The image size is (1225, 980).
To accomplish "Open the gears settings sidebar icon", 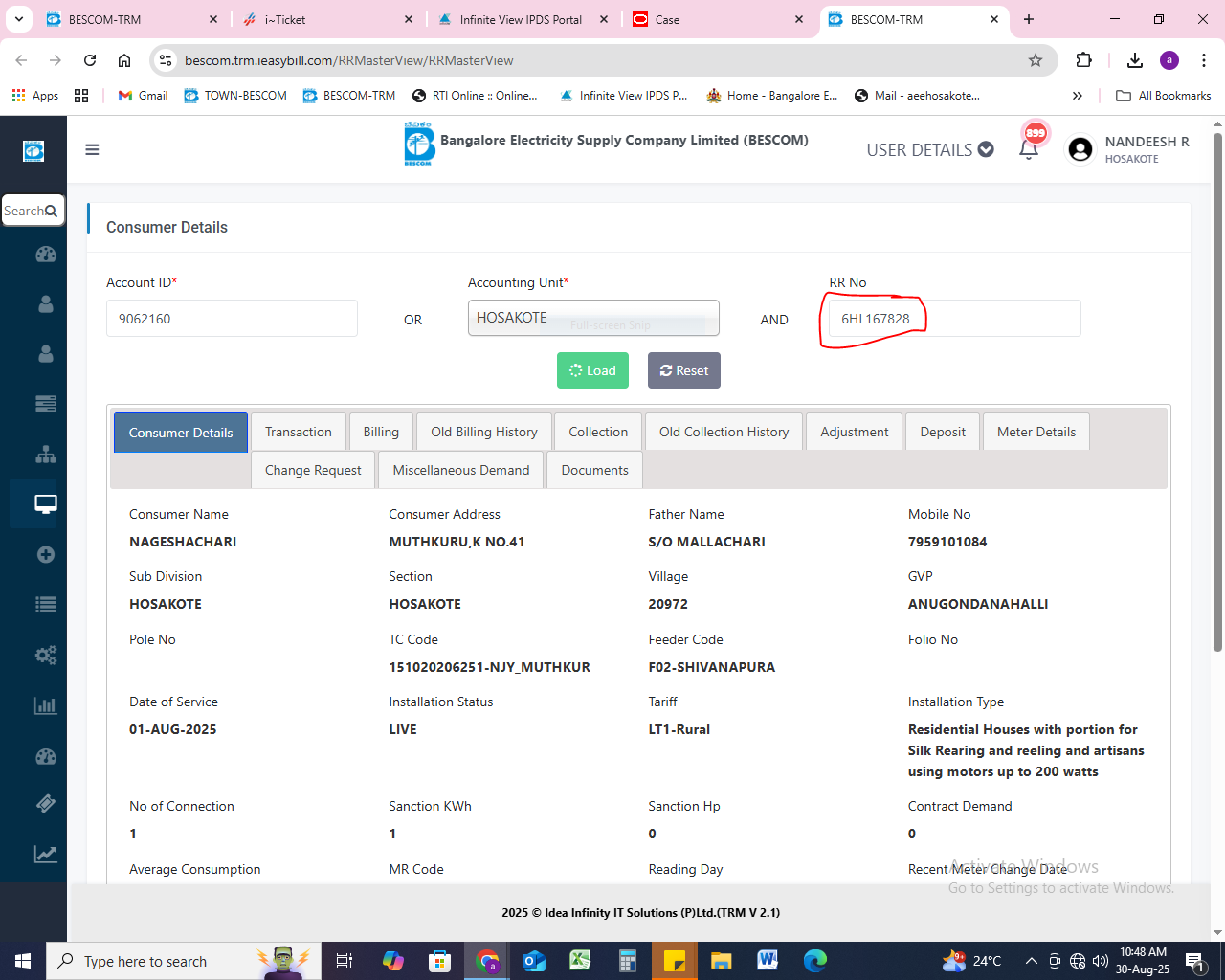I will click(45, 655).
